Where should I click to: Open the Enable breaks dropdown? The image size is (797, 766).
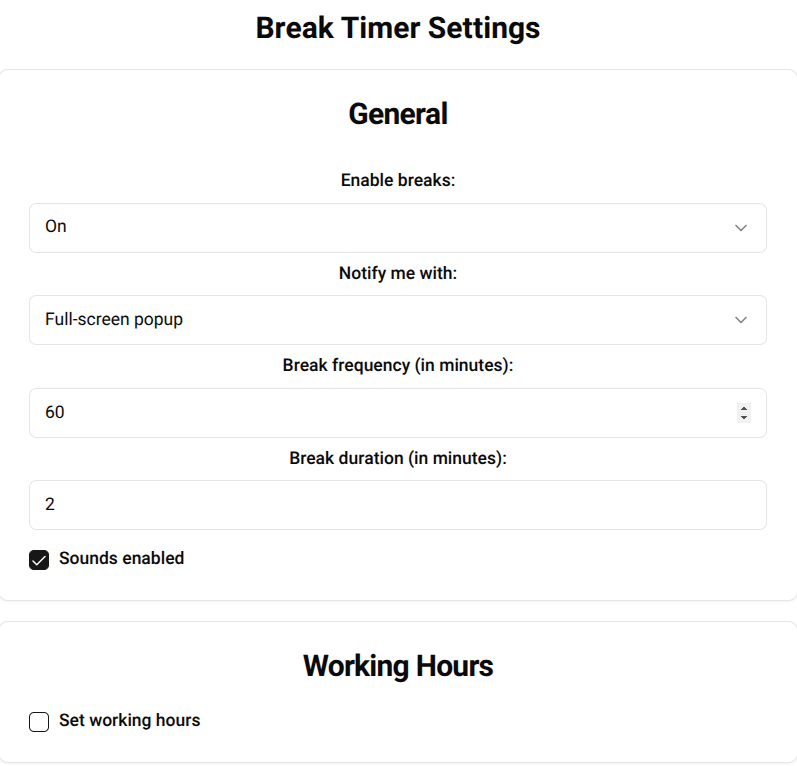click(397, 228)
